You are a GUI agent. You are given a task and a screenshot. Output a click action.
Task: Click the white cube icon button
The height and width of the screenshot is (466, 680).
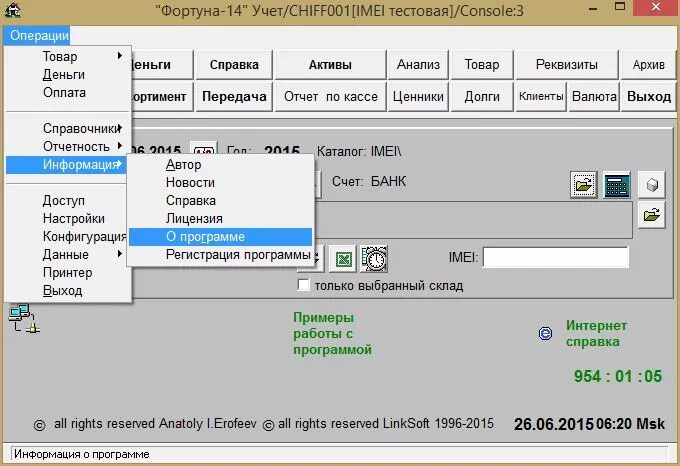pos(651,185)
